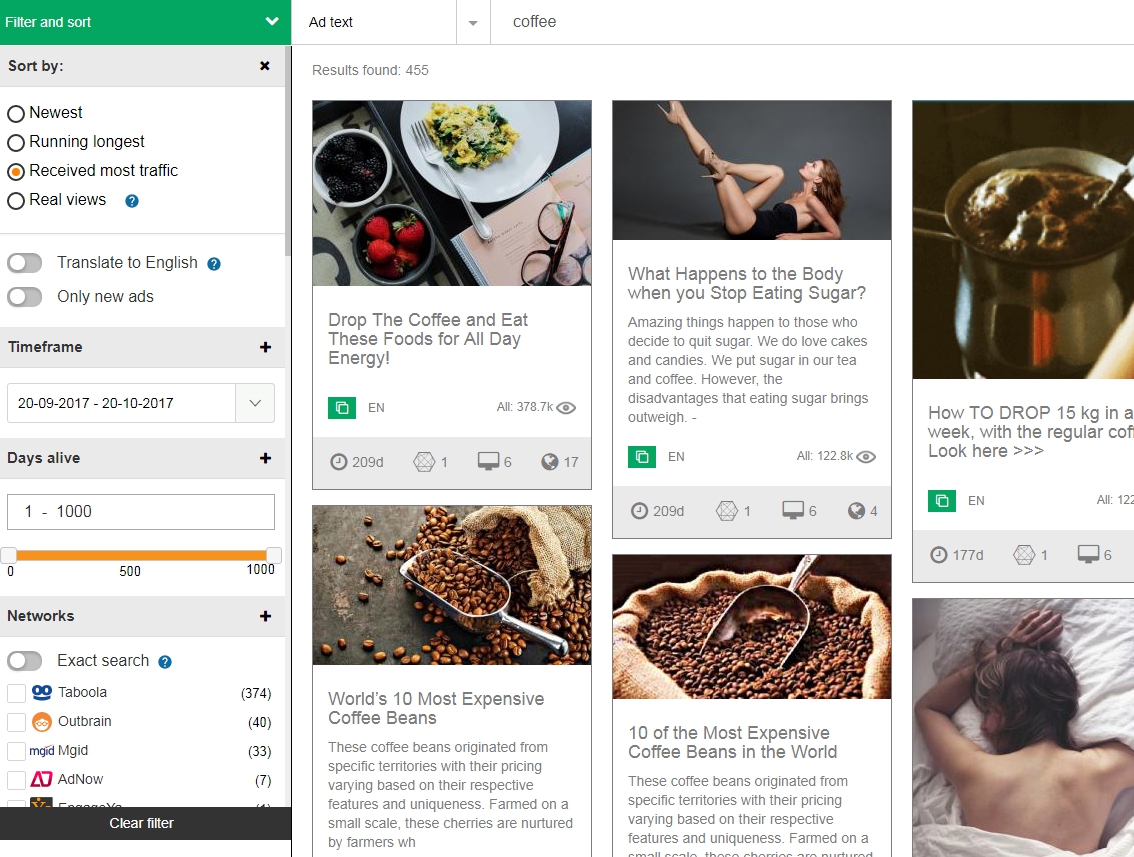Open the coffee sack with scoop thumbnail
1134x857 pixels.
[751, 627]
